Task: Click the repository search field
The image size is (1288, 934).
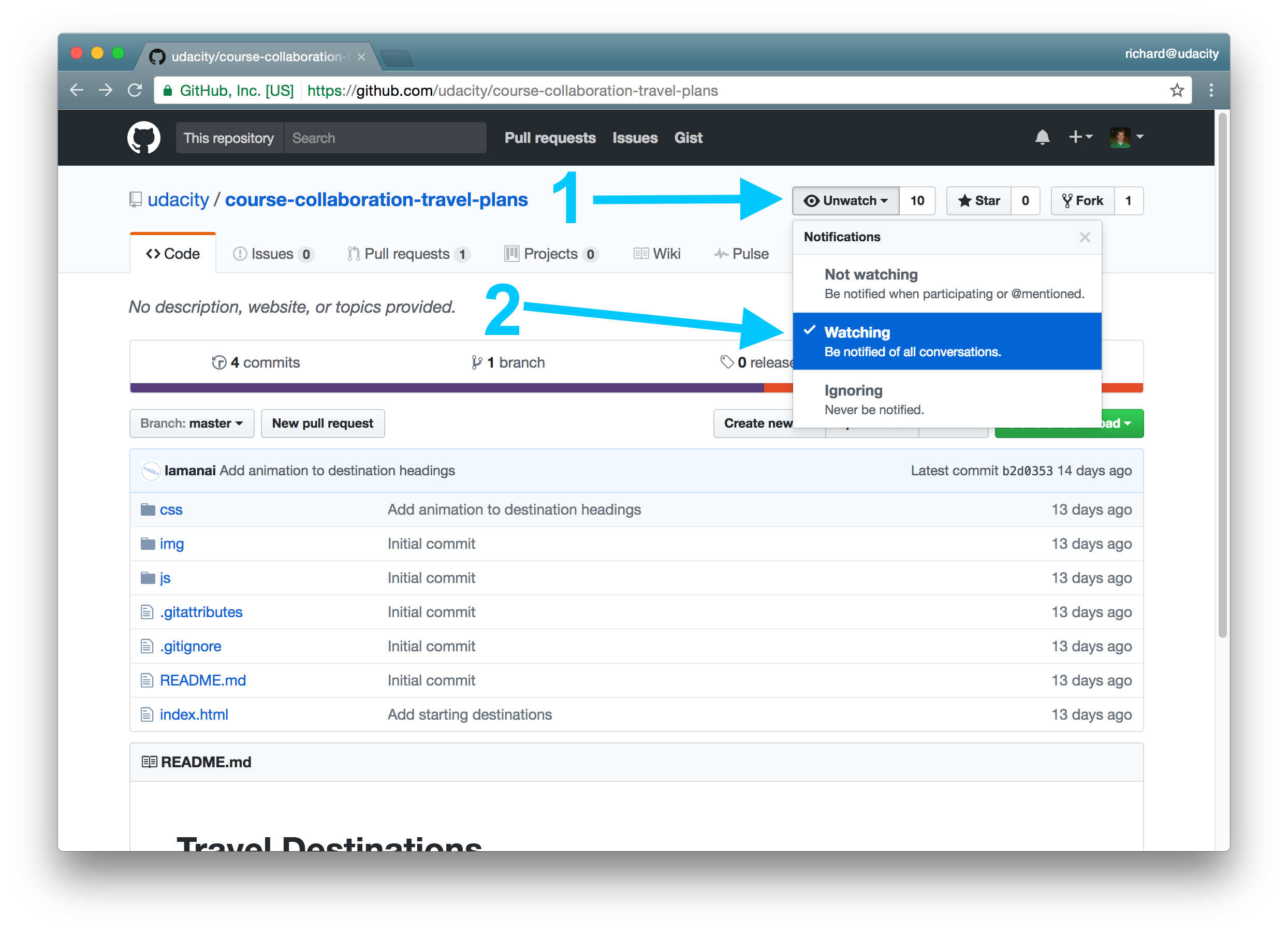Action: click(385, 138)
